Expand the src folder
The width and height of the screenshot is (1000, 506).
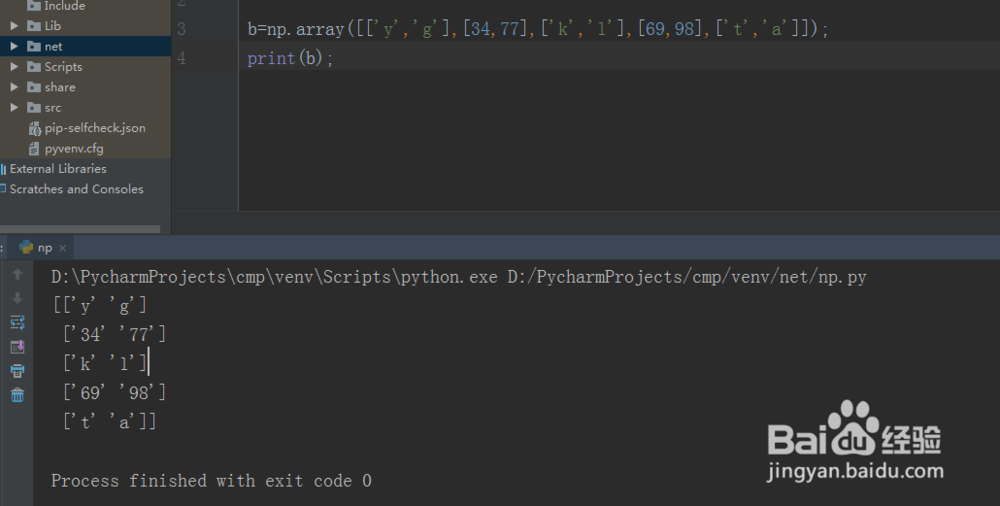(14, 107)
